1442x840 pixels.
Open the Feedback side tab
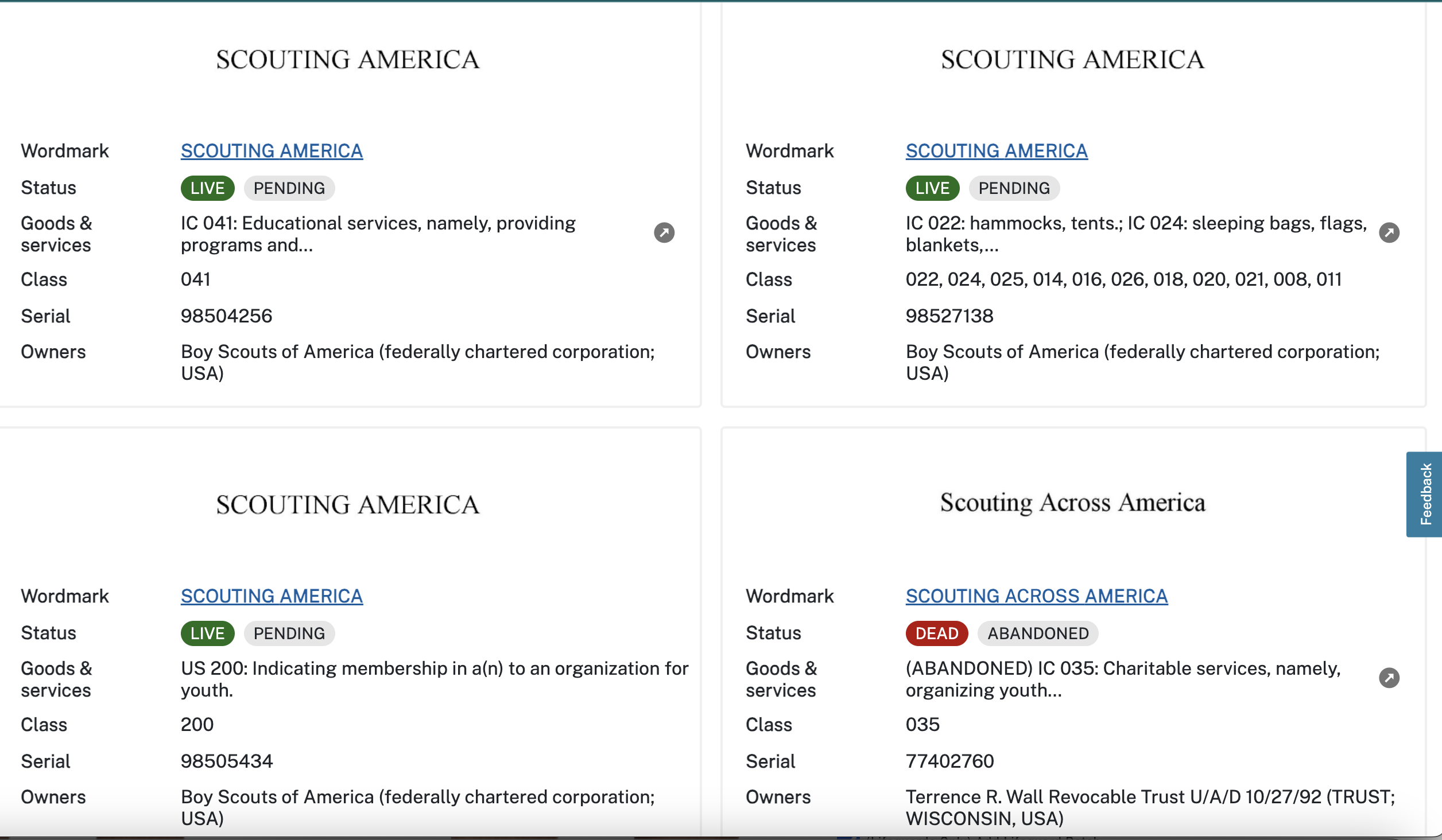[x=1425, y=494]
